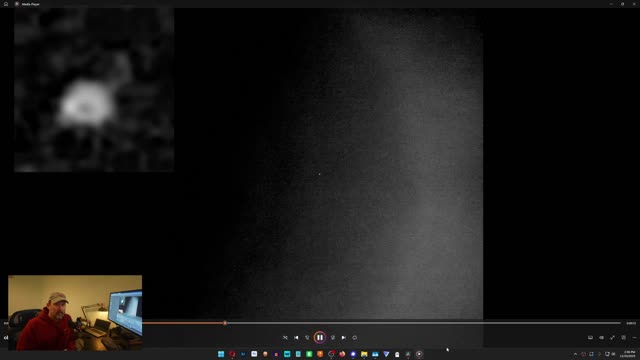Open the purple circle app on the taskbar

[353, 354]
